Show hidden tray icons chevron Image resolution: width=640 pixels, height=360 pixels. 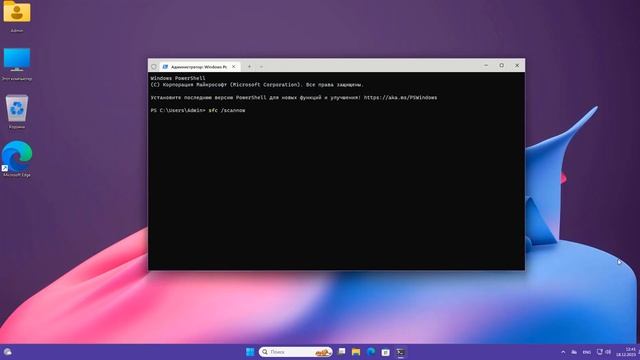pos(563,352)
